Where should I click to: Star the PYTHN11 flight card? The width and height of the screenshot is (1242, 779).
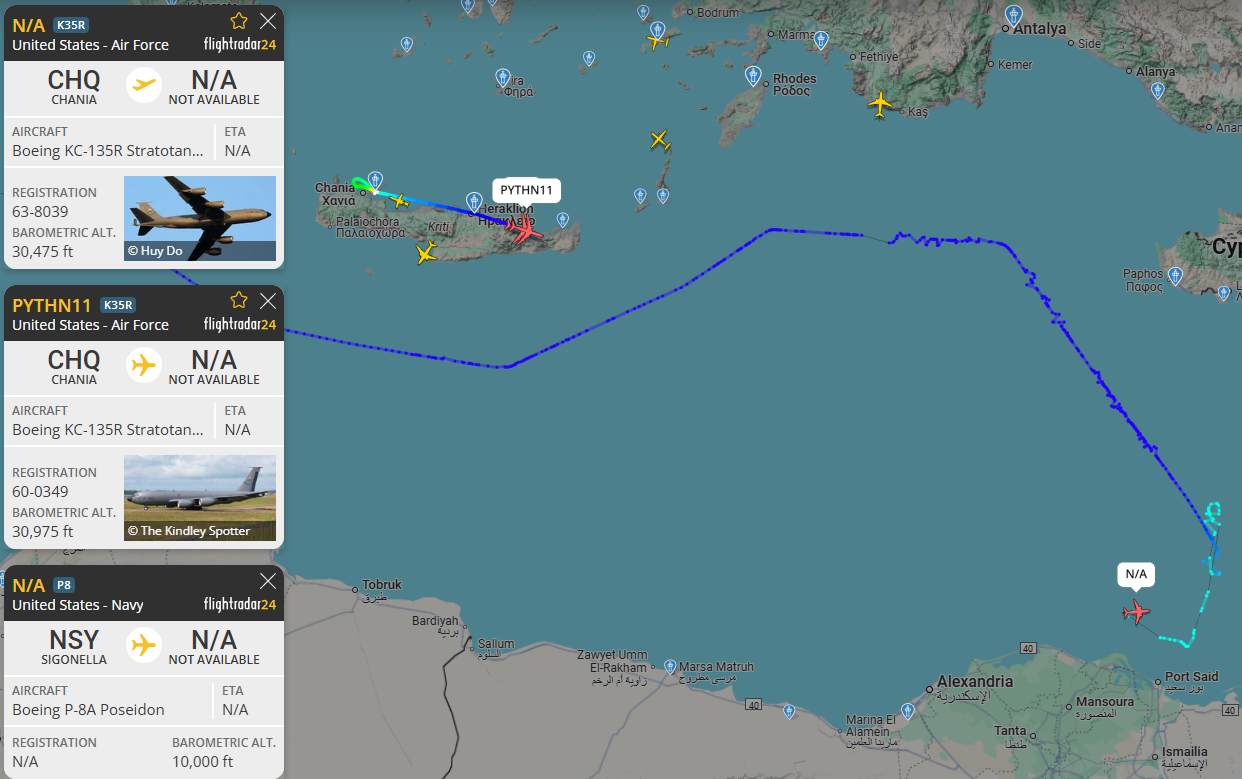tap(239, 300)
